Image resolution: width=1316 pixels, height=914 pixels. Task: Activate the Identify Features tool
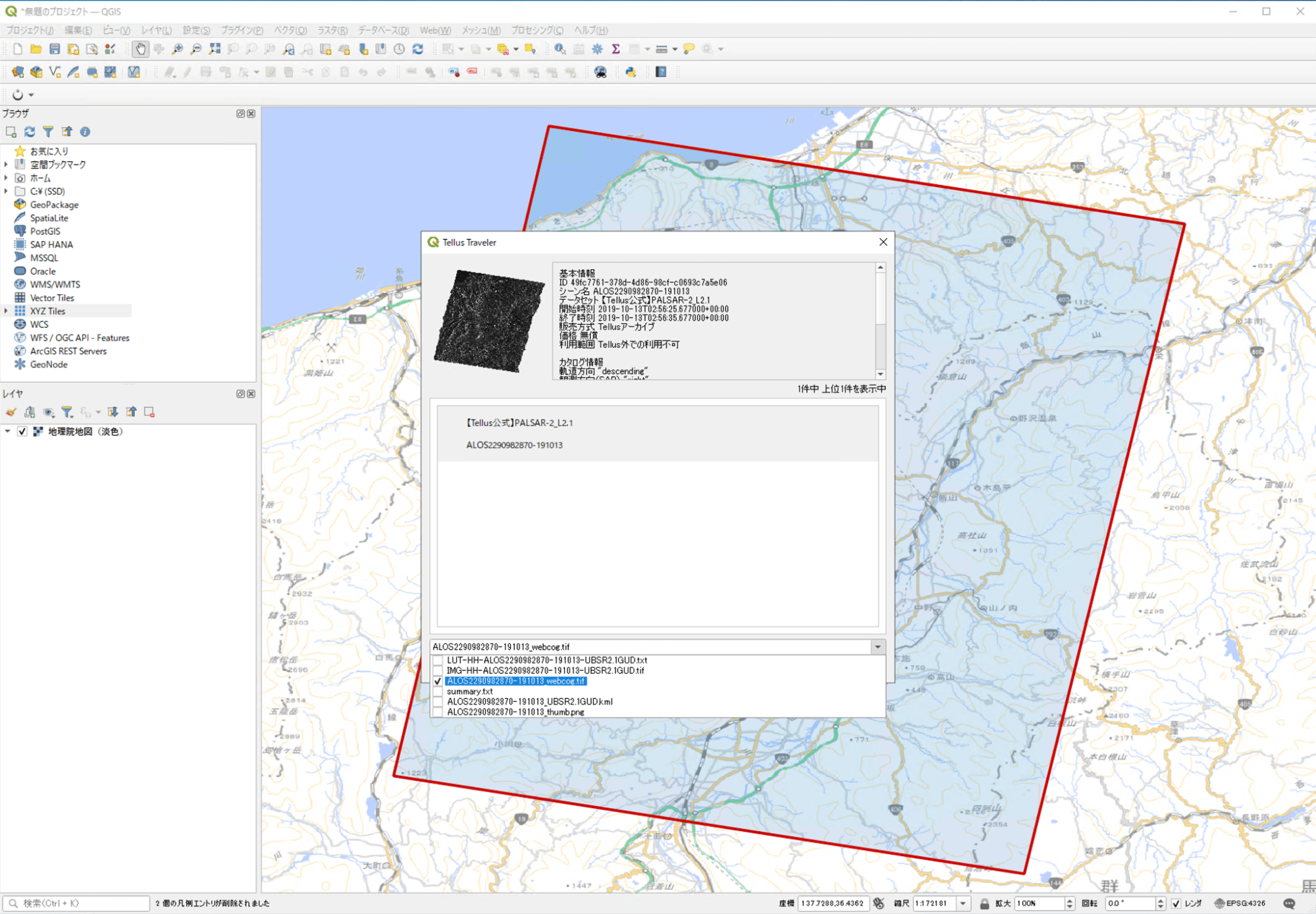coord(560,49)
